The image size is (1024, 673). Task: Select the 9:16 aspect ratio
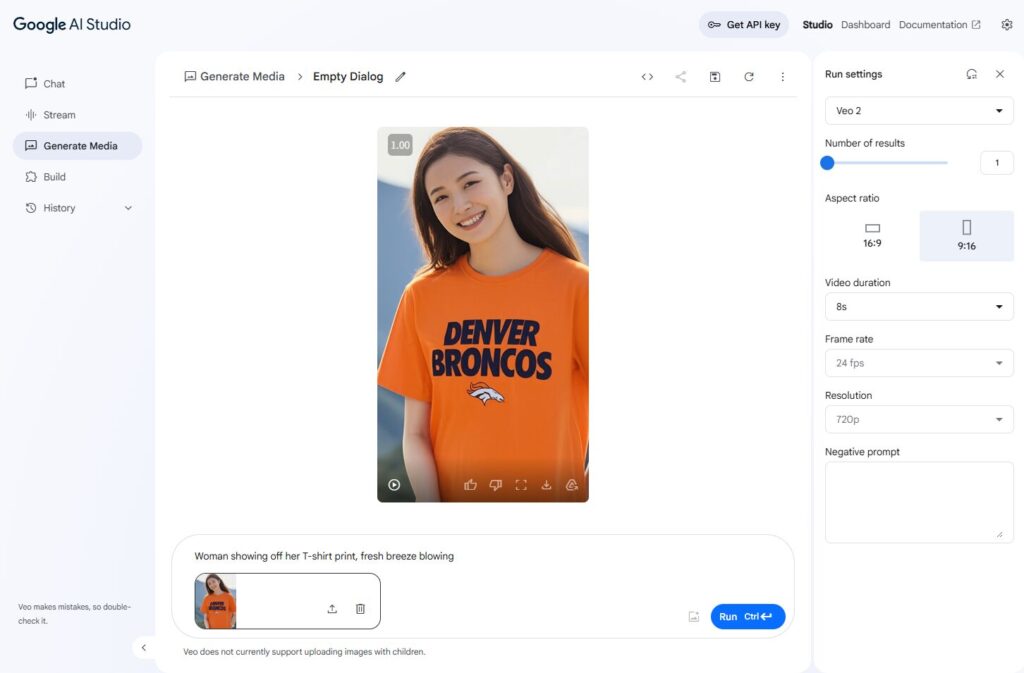tap(967, 236)
